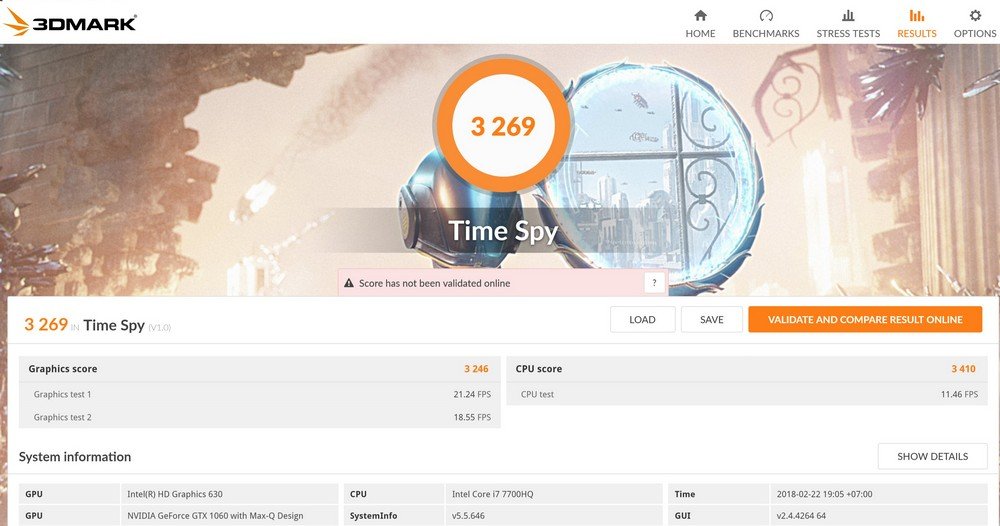Select the Results bar chart icon

pos(916,15)
